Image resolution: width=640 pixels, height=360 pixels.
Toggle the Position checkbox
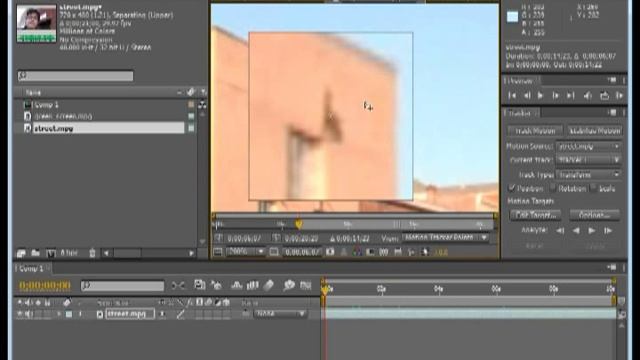[x=511, y=188]
